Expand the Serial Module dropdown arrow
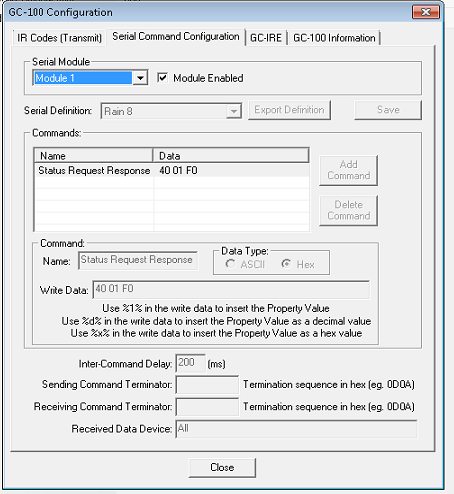This screenshot has height=494, width=454. [140, 78]
